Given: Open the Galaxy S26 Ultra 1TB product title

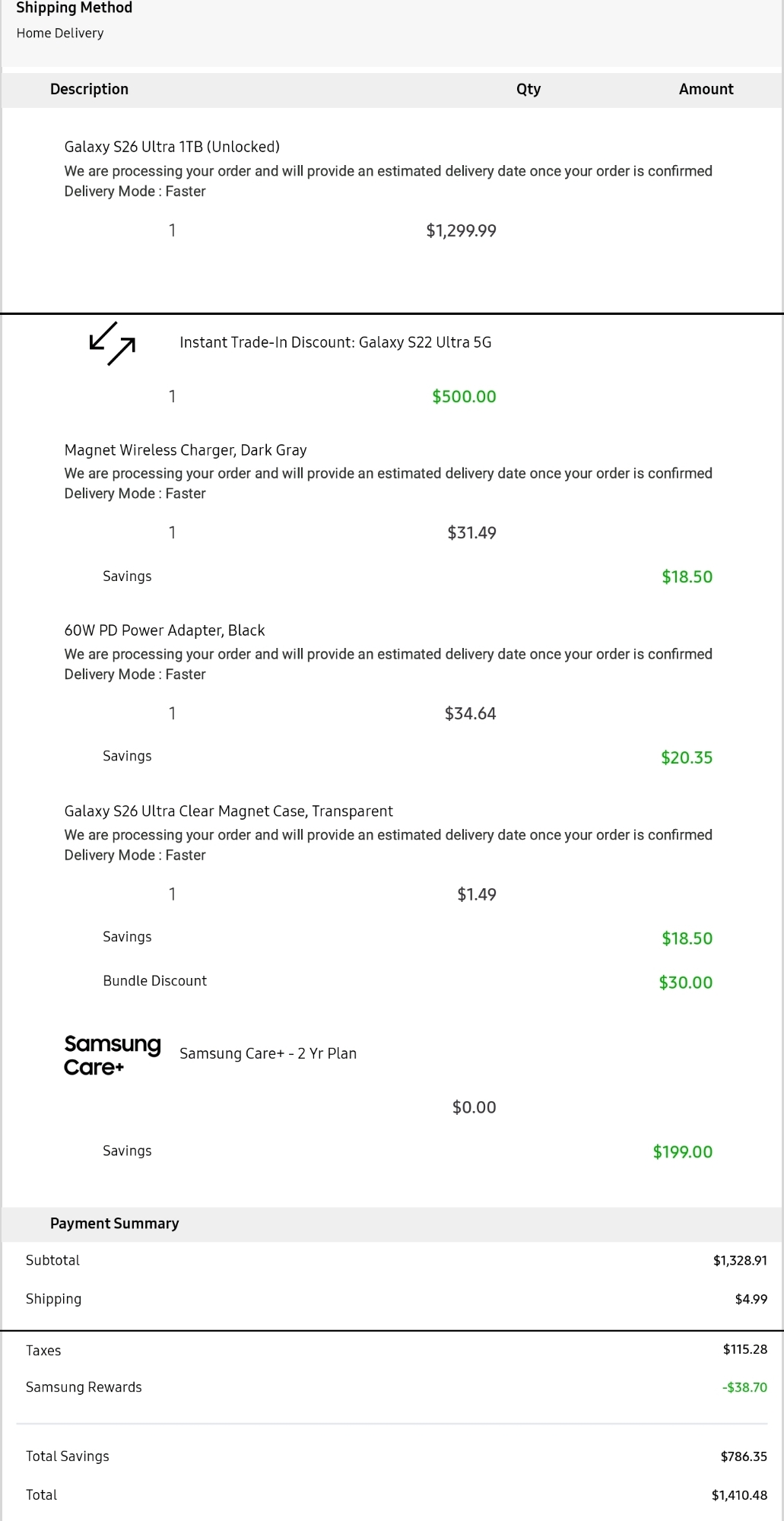Looking at the screenshot, I should click(x=172, y=147).
